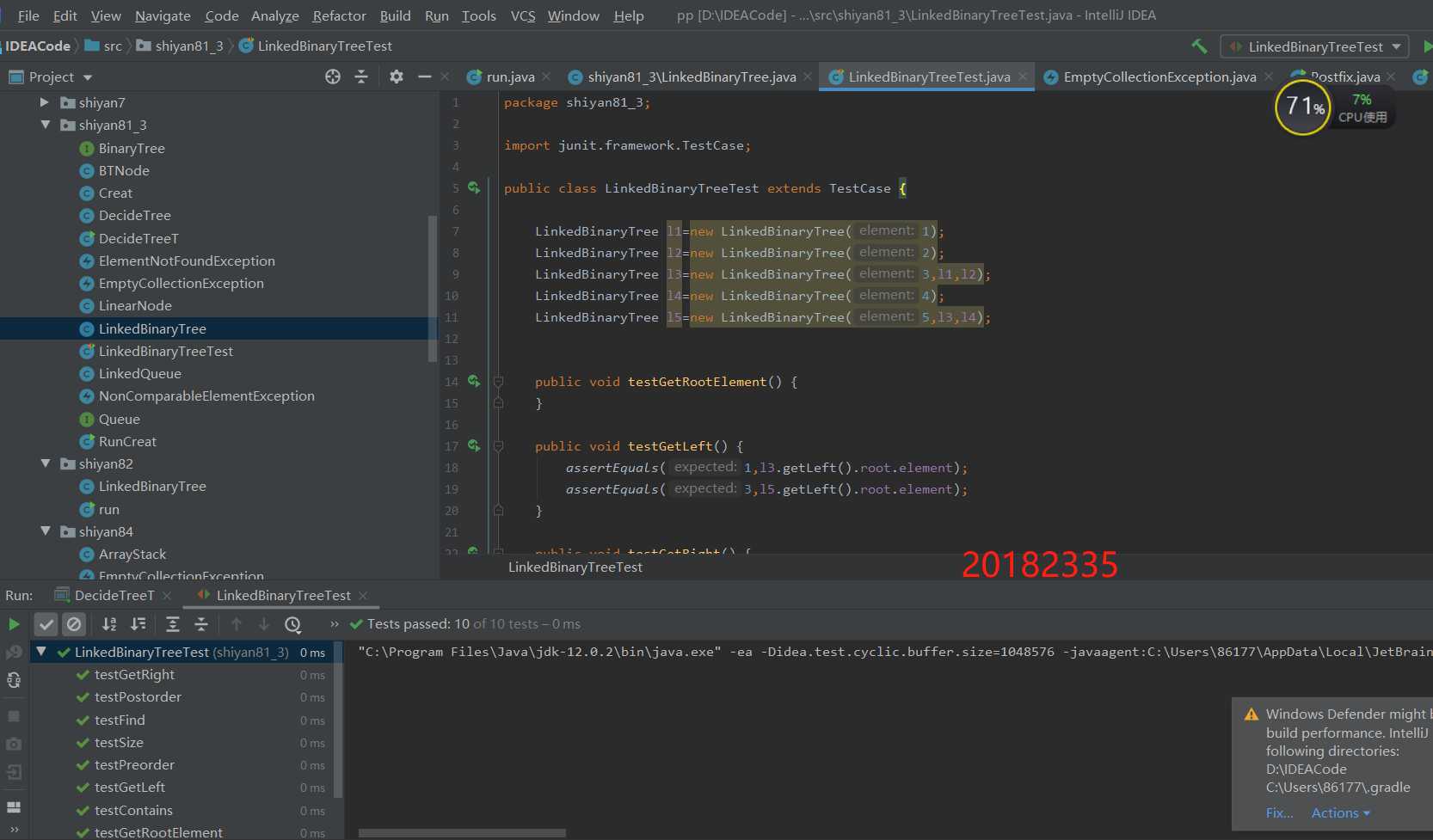The image size is (1433, 840).
Task: Click Expand All icon in test toolbar
Action: click(172, 624)
